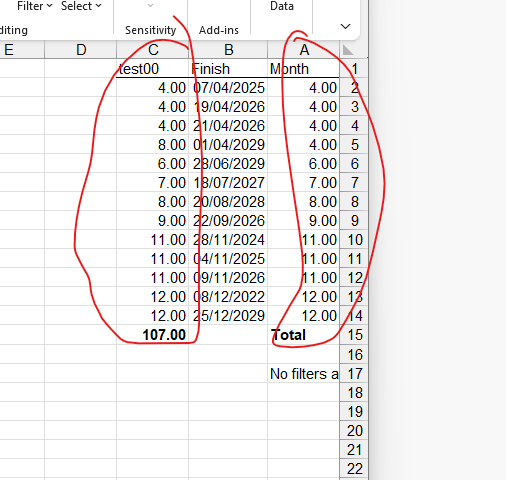Select the 11.00 cell in test00 row 10

[153, 240]
